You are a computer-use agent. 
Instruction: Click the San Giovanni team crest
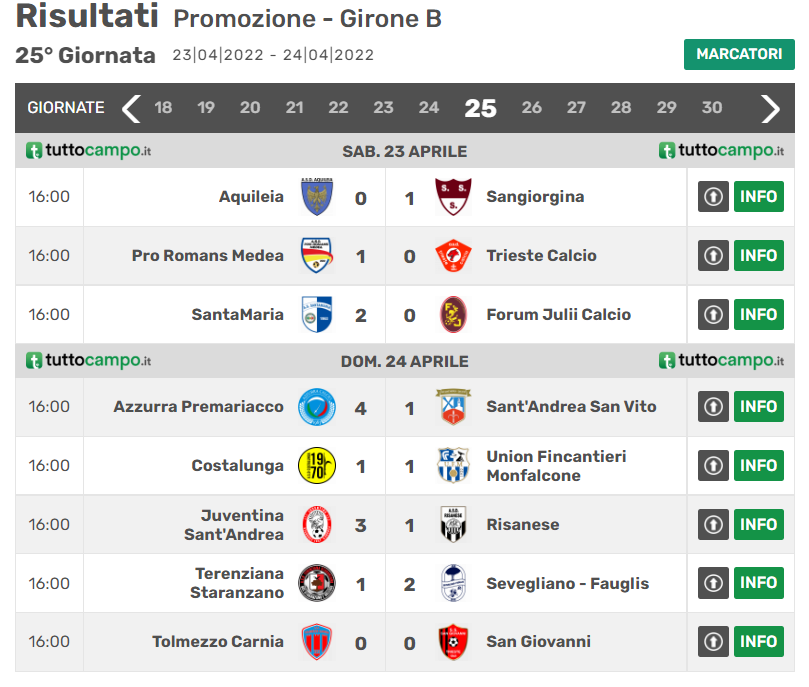(453, 642)
